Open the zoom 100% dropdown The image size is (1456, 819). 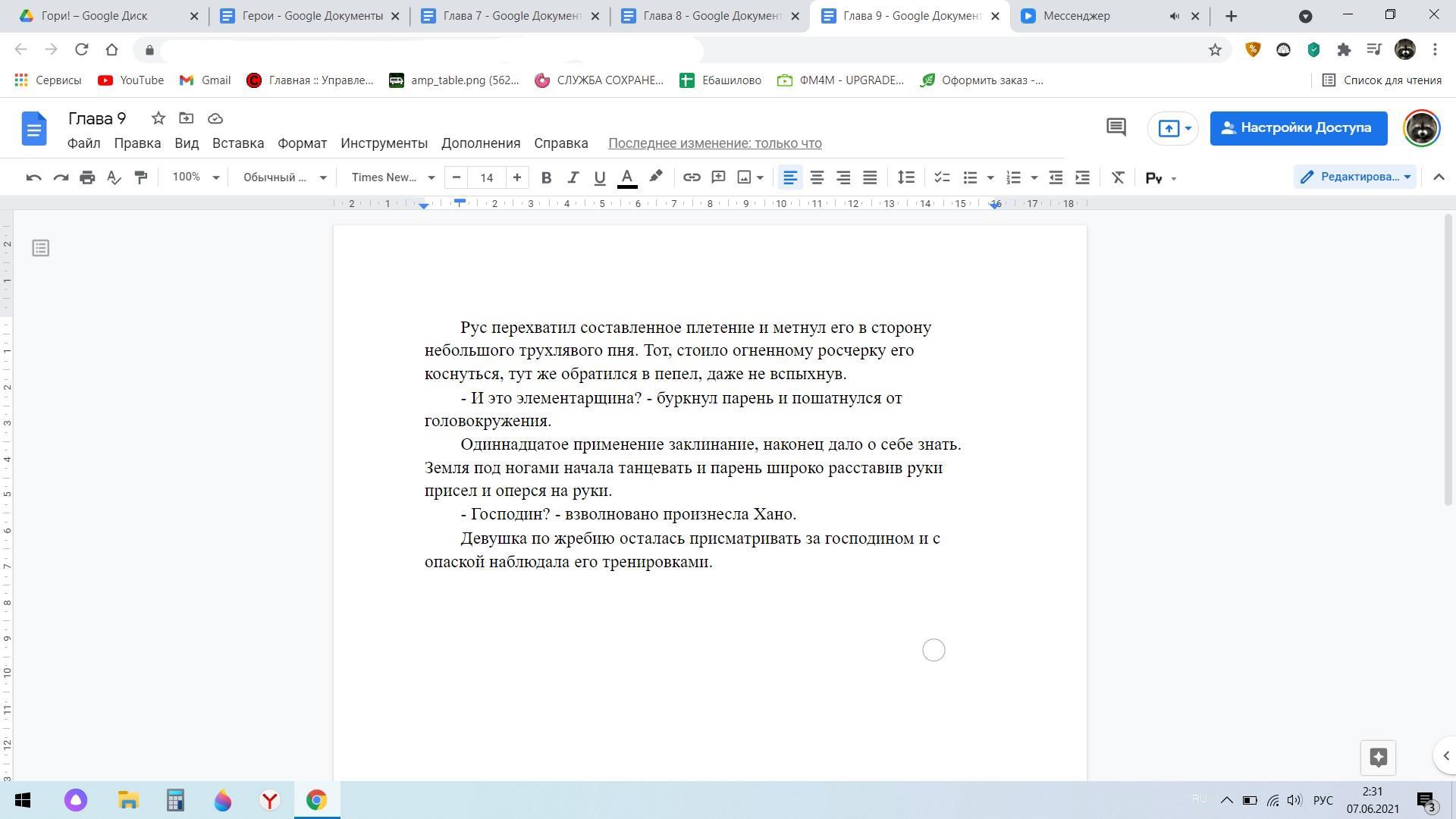(195, 177)
